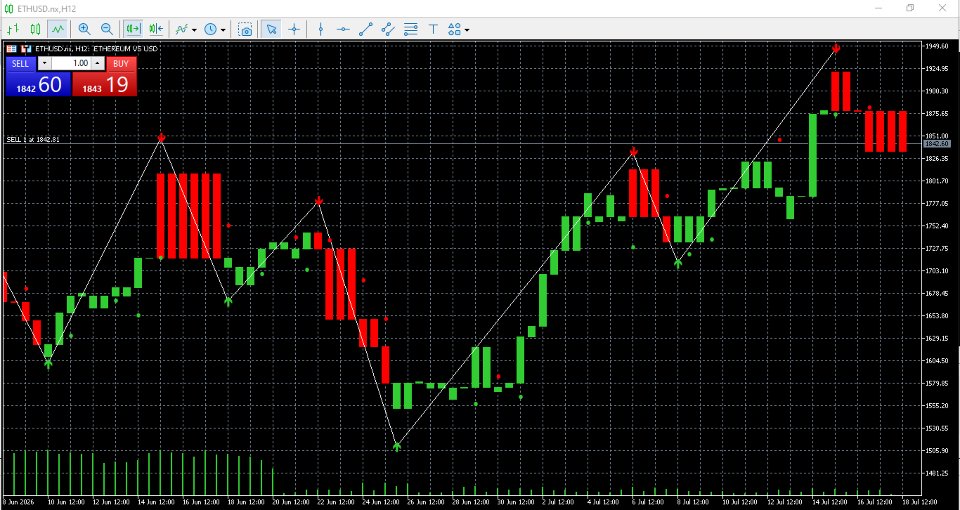This screenshot has width=960, height=510.
Task: Select the equidistant channel tool
Action: pos(388,29)
